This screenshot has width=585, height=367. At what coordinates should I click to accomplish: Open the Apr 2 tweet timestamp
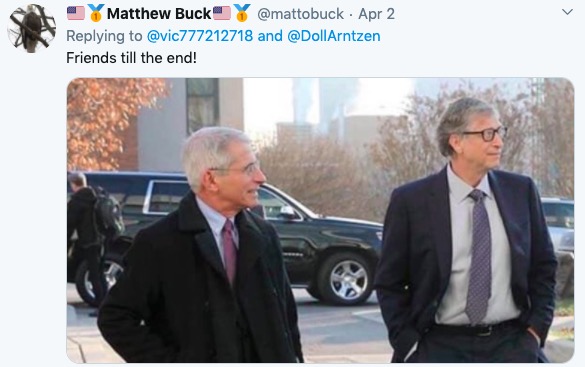pyautogui.click(x=376, y=14)
